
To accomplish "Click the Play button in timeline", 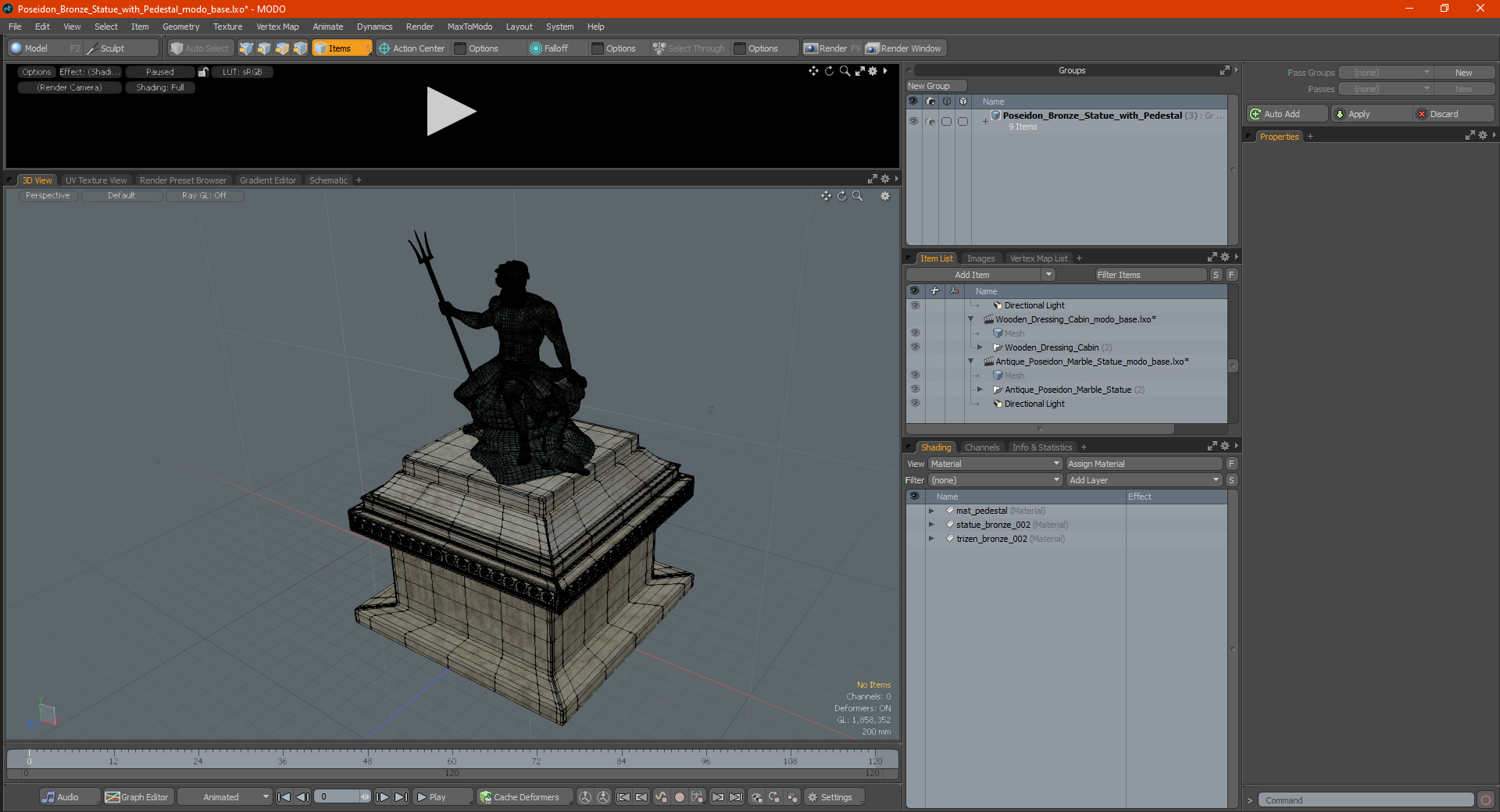I will [442, 797].
